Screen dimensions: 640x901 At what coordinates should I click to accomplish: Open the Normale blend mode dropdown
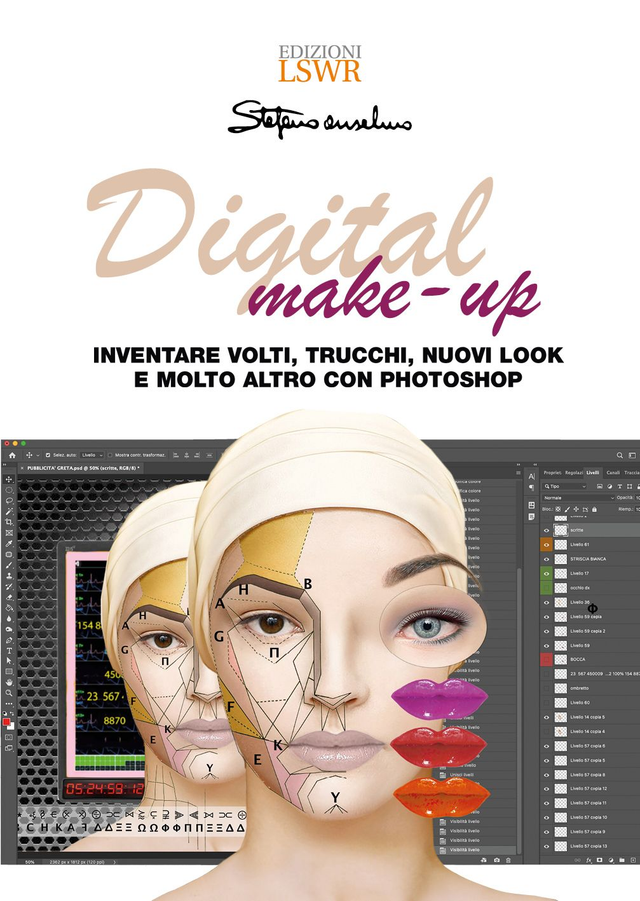click(578, 497)
